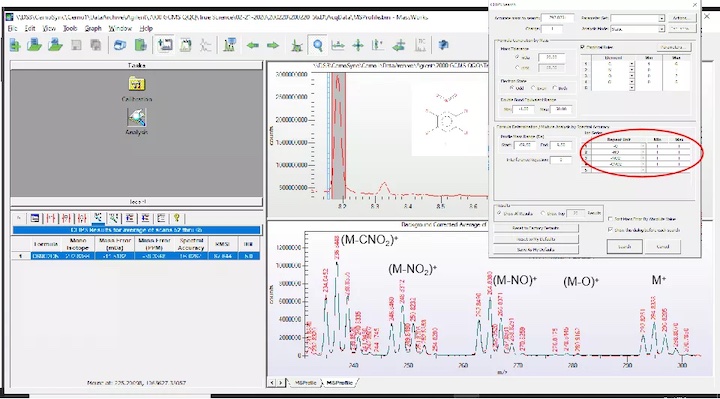Toggle the Empirical Rules checkbox
This screenshot has height=399, width=720.
(x=582, y=47)
